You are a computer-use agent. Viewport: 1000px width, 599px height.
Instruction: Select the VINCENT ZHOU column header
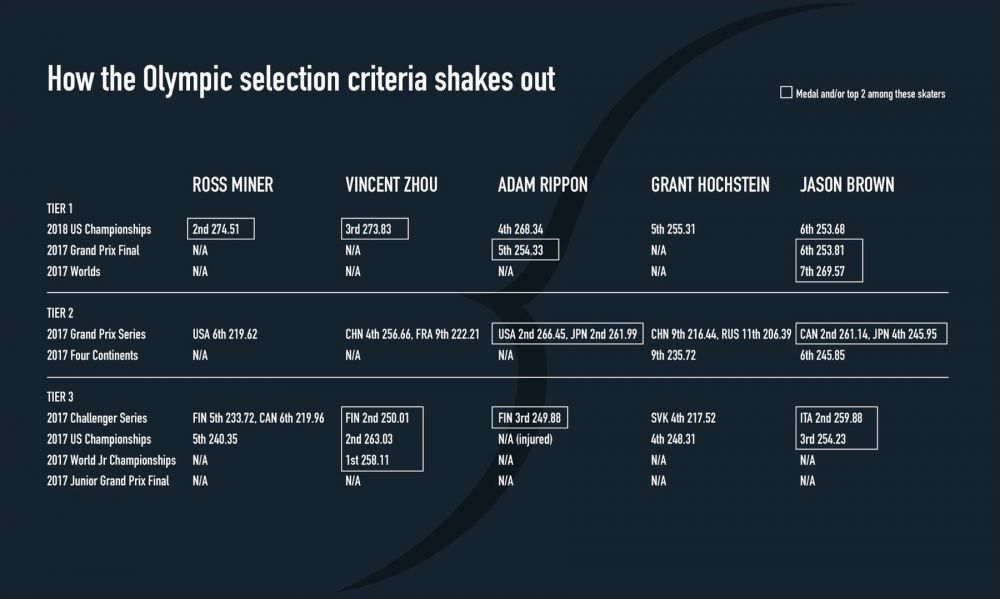[391, 185]
